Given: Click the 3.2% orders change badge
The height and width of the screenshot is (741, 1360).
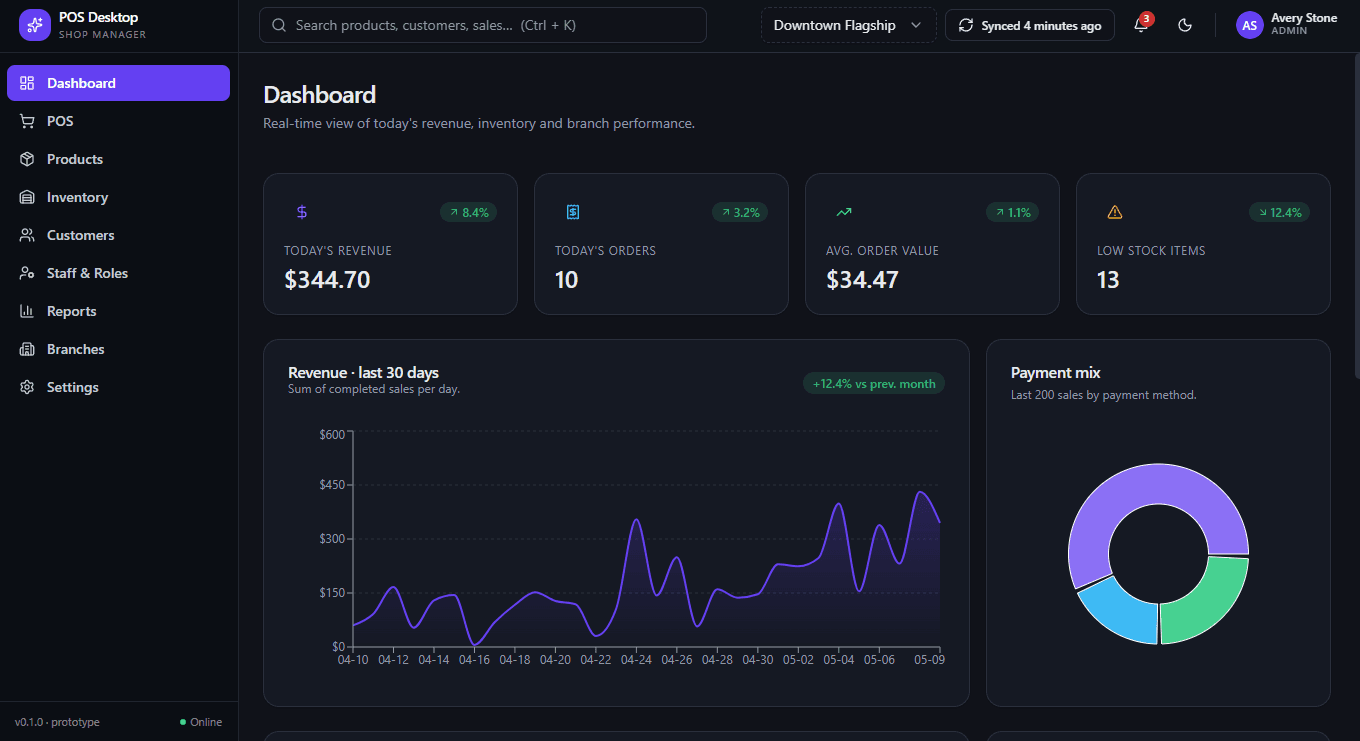Looking at the screenshot, I should (740, 212).
